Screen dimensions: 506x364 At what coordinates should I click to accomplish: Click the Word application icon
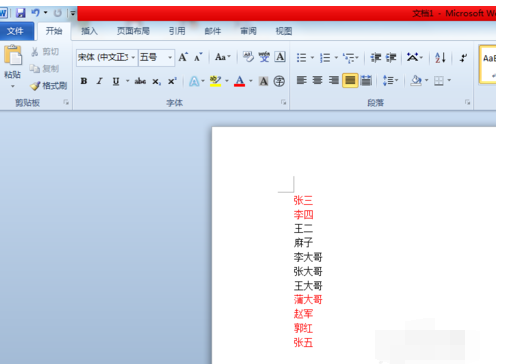click(x=3, y=13)
